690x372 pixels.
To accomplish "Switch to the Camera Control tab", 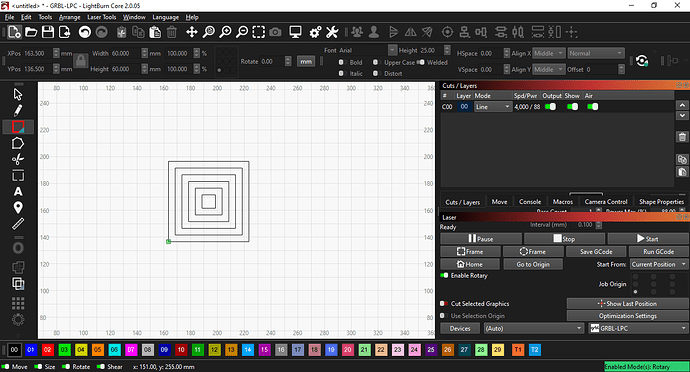I will (606, 202).
